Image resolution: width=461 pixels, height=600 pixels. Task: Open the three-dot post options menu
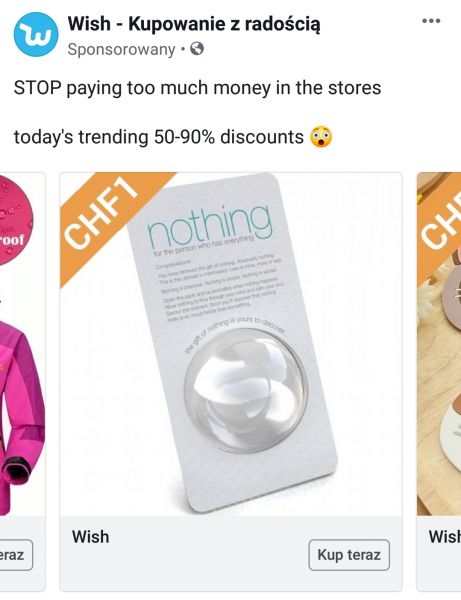pos(431,21)
